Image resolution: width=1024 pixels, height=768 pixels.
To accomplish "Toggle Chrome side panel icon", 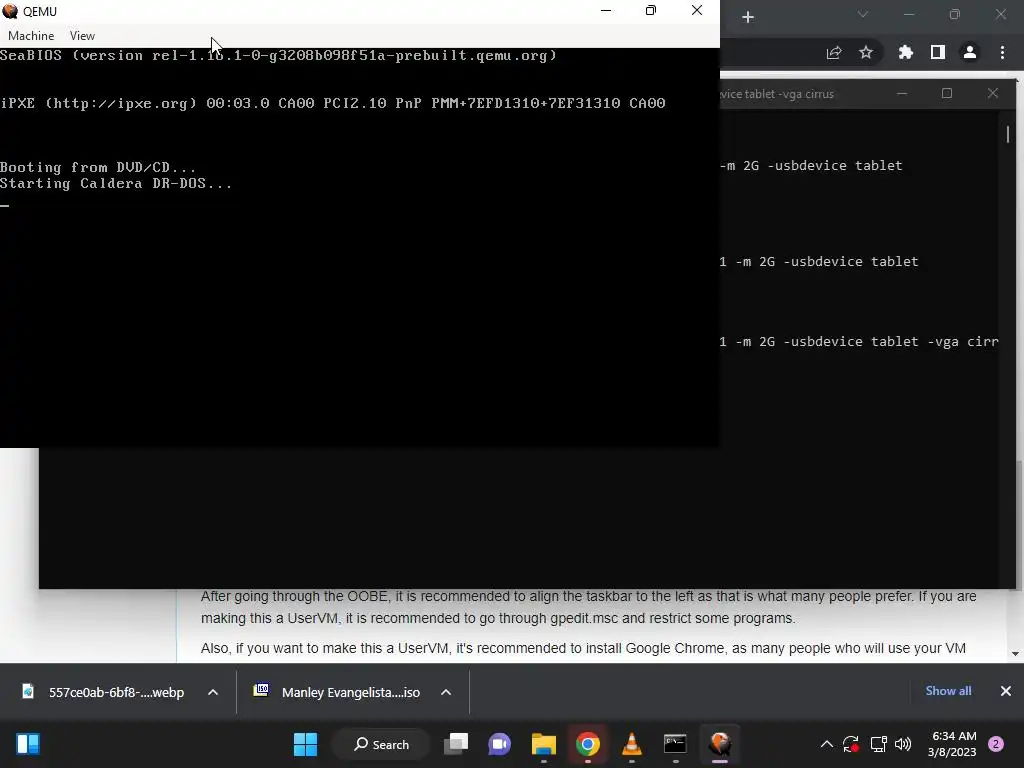I will click(x=938, y=53).
